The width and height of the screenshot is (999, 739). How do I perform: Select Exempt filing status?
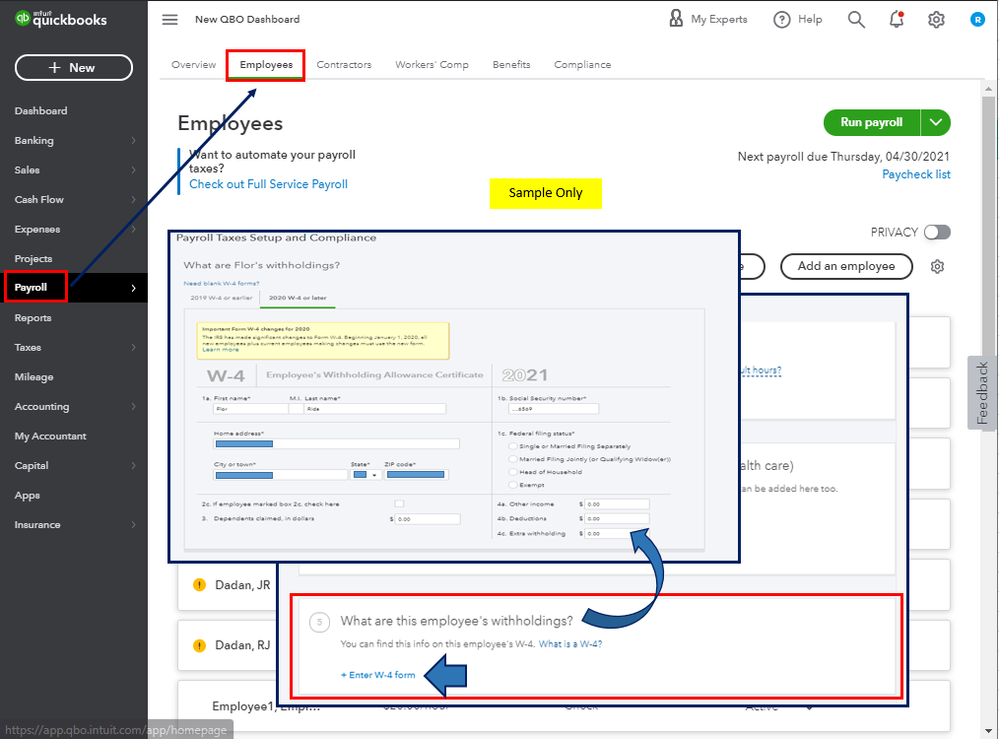click(513, 485)
